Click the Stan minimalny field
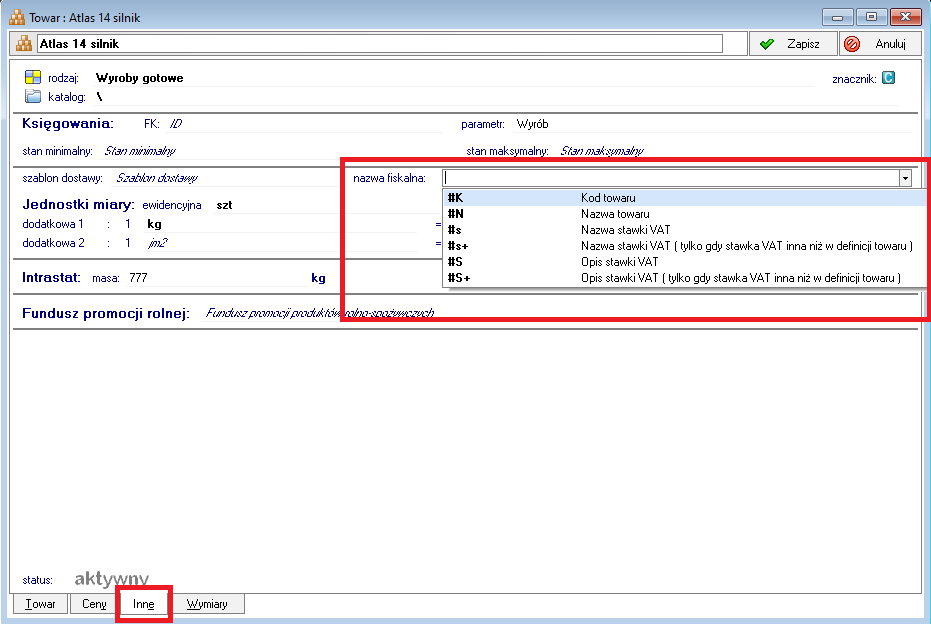Image resolution: width=931 pixels, height=624 pixels. pos(140,151)
